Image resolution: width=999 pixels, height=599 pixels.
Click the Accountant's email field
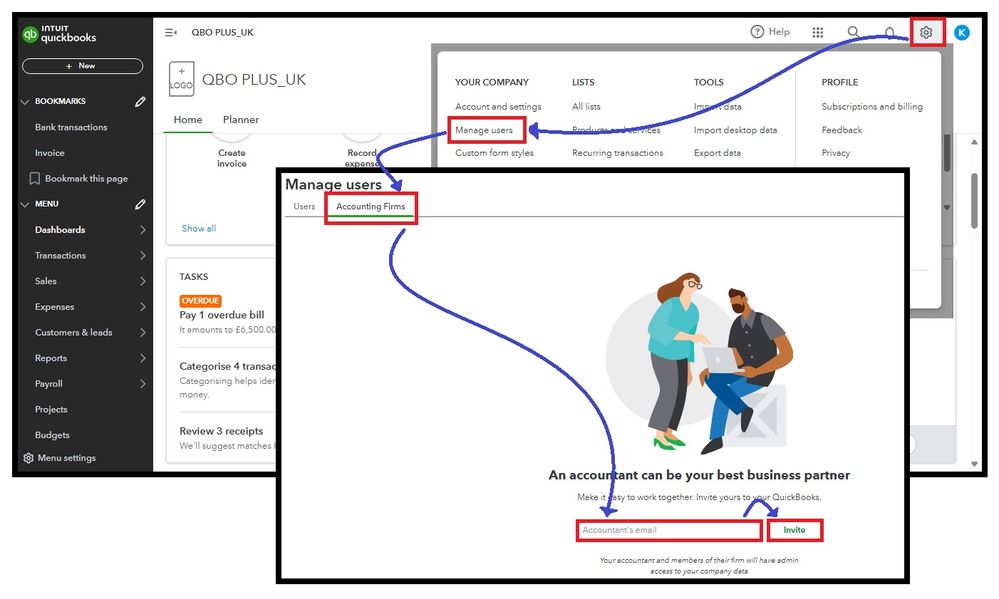[x=669, y=530]
